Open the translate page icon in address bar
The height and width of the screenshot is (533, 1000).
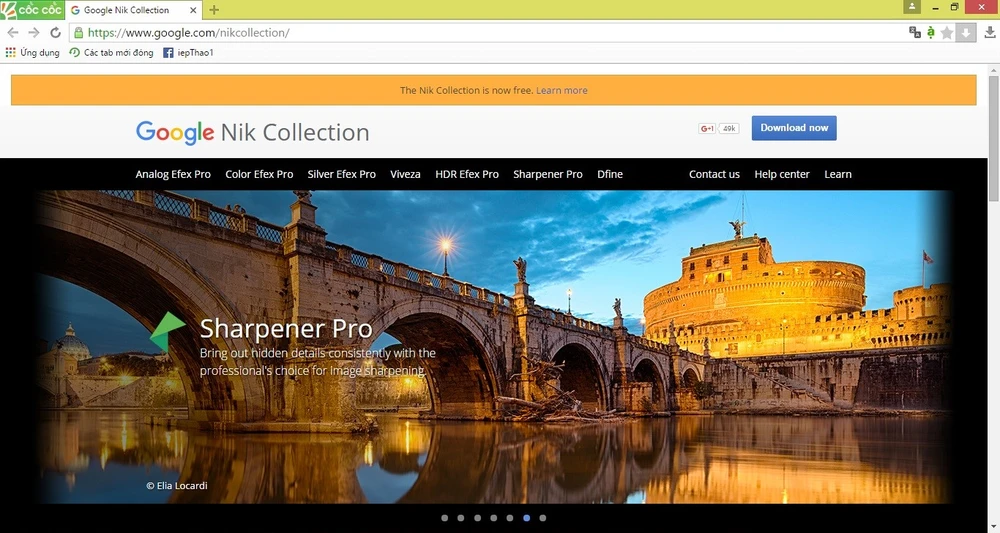click(x=914, y=33)
